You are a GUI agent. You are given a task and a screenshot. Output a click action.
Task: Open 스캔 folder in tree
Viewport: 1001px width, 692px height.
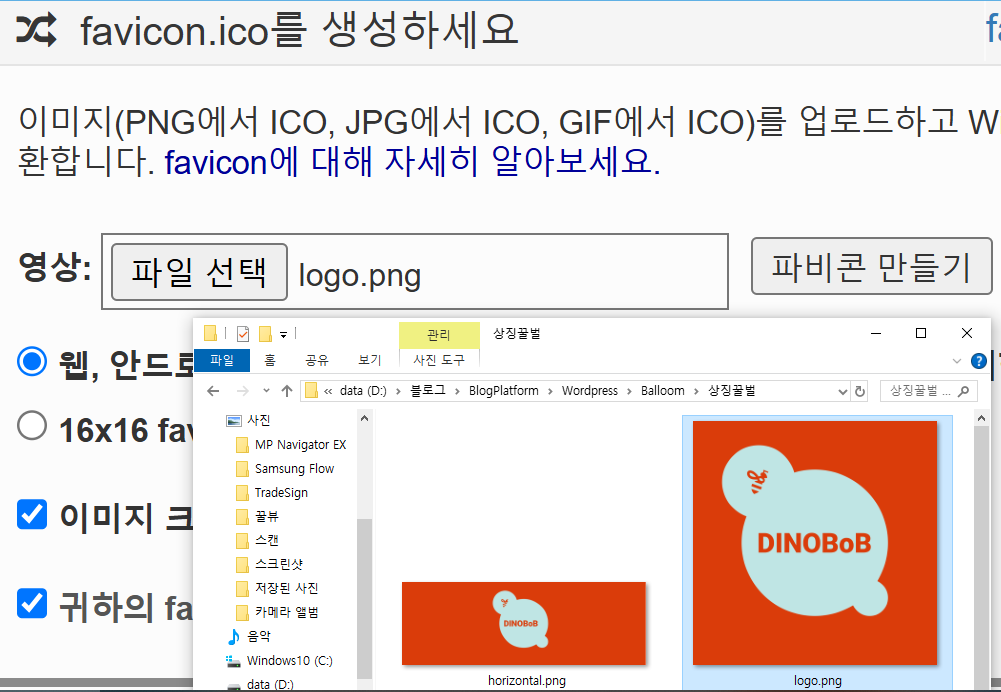pyautogui.click(x=266, y=540)
